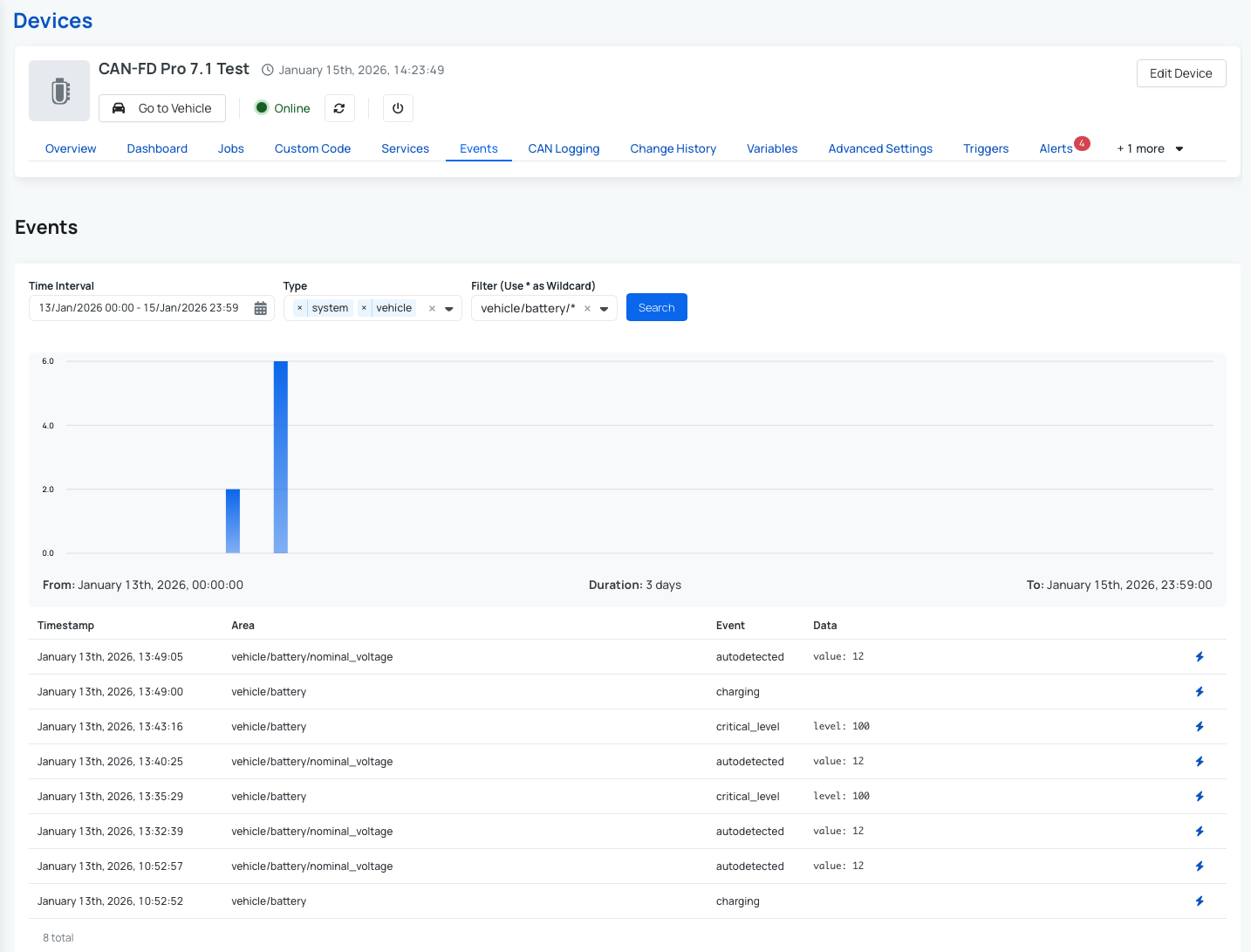The height and width of the screenshot is (952, 1251).
Task: Click the Edit Device button
Action: click(1180, 73)
